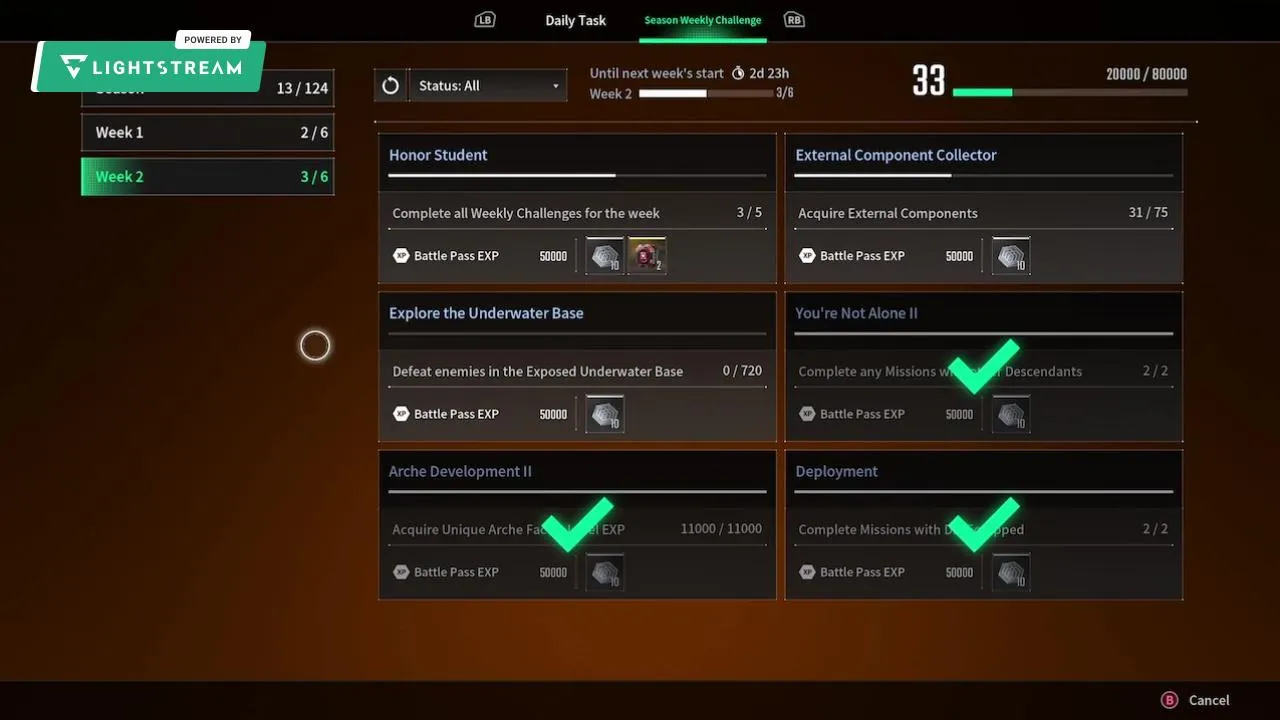Image resolution: width=1280 pixels, height=720 pixels.
Task: Click the level 33 battle pass progress bar
Action: pos(1070,92)
